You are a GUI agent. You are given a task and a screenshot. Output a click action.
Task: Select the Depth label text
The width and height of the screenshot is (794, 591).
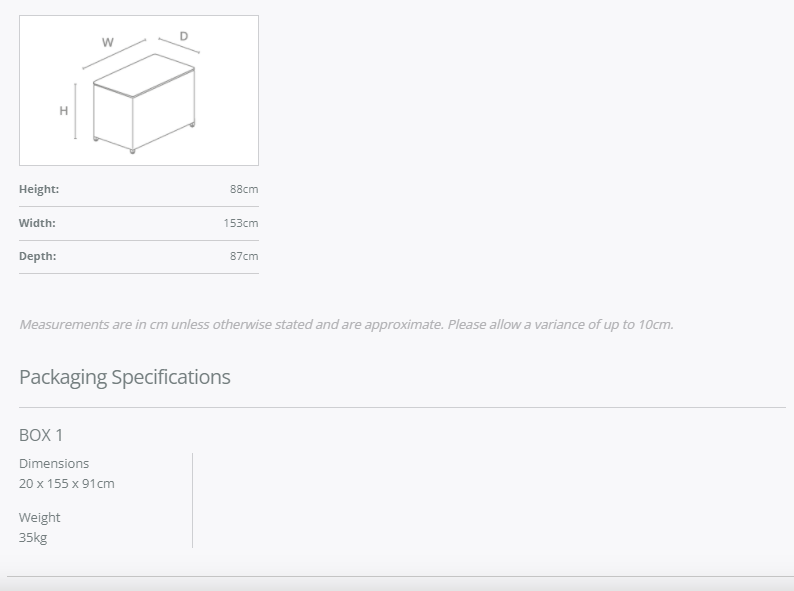point(37,256)
